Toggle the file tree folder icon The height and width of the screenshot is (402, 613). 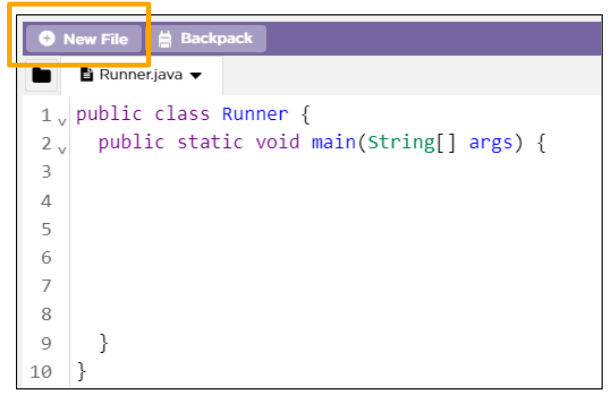coord(41,75)
